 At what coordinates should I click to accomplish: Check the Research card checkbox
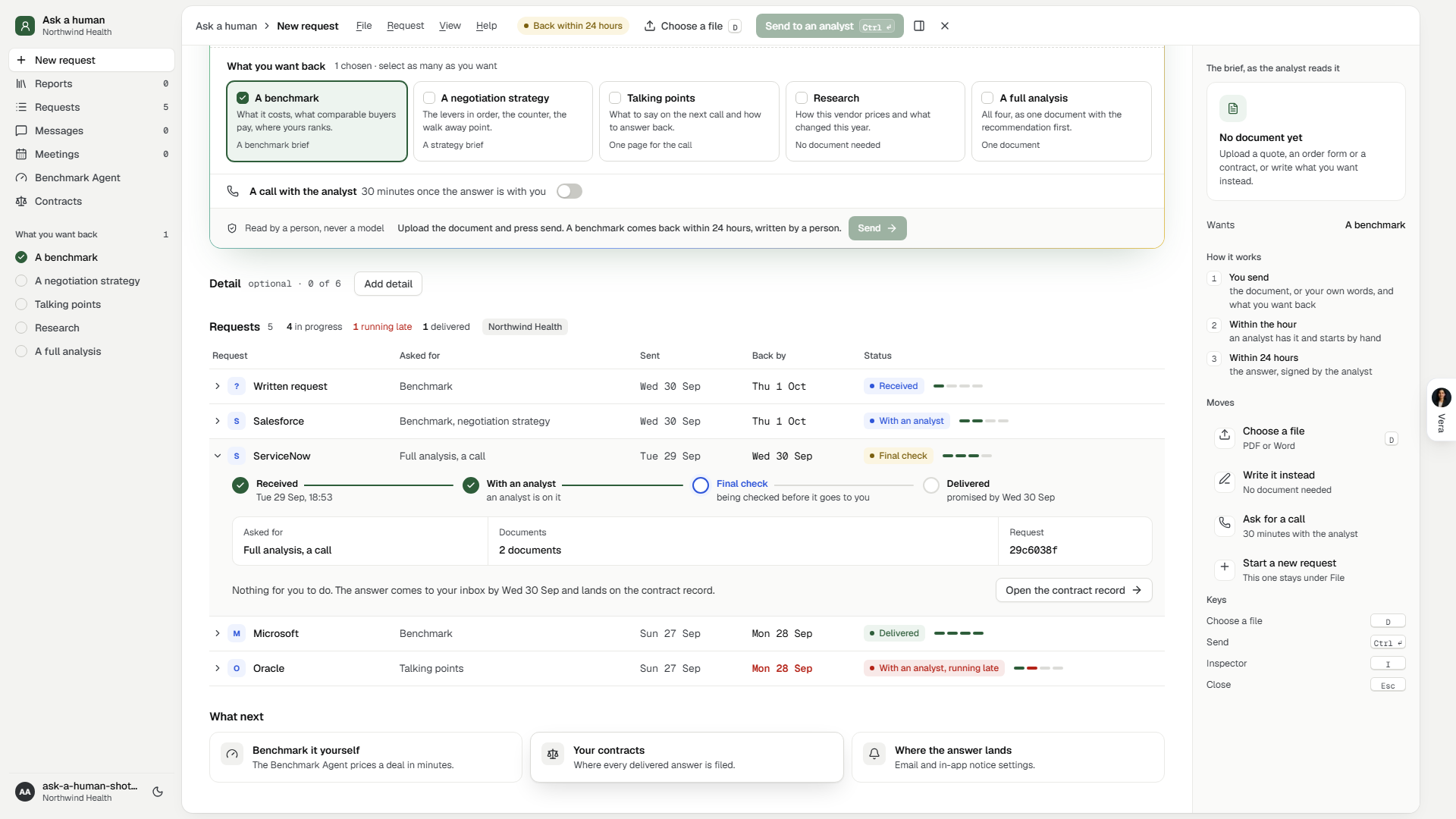click(802, 98)
